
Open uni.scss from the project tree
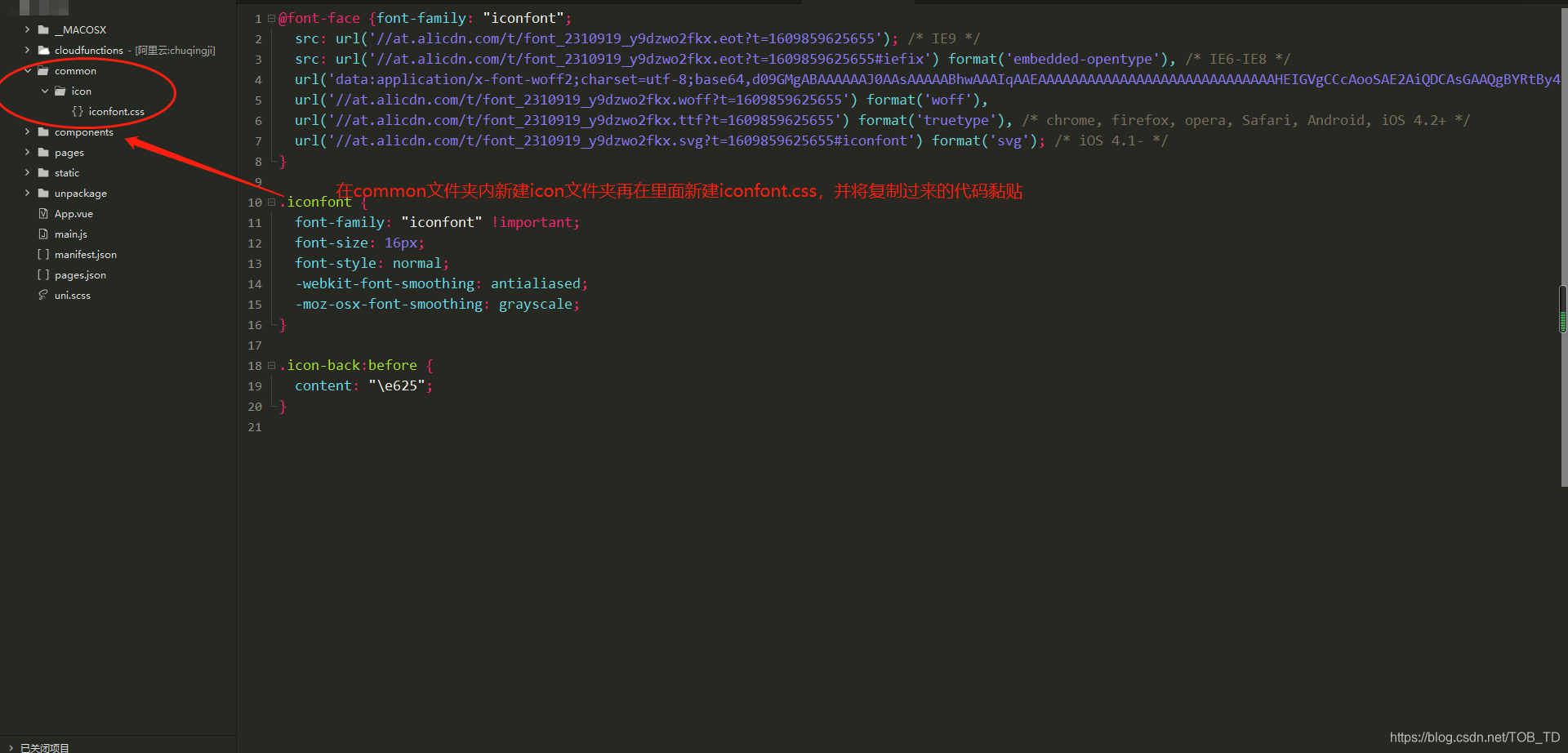coord(73,296)
